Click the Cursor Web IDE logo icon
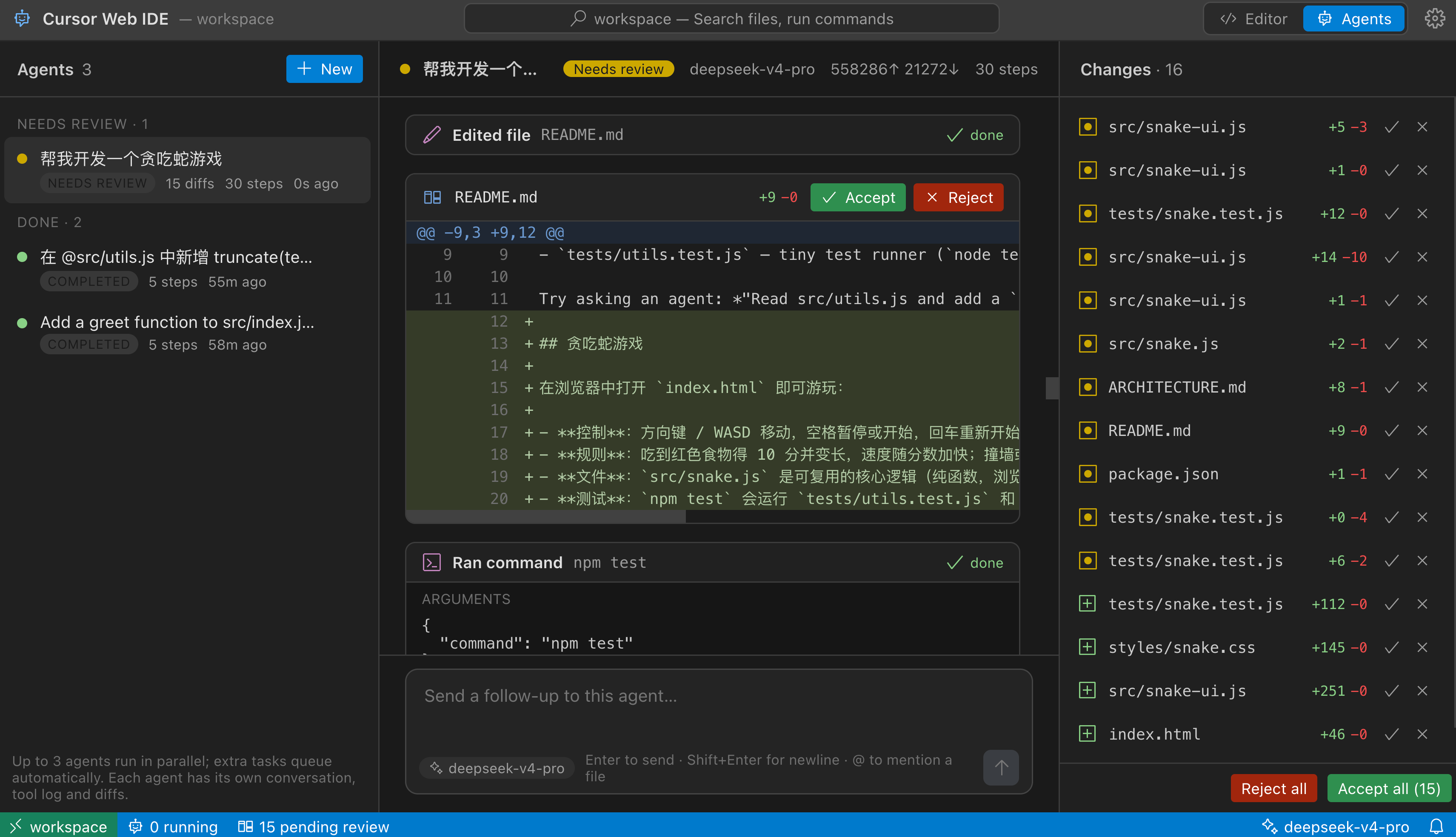The image size is (1456, 837). (x=22, y=18)
